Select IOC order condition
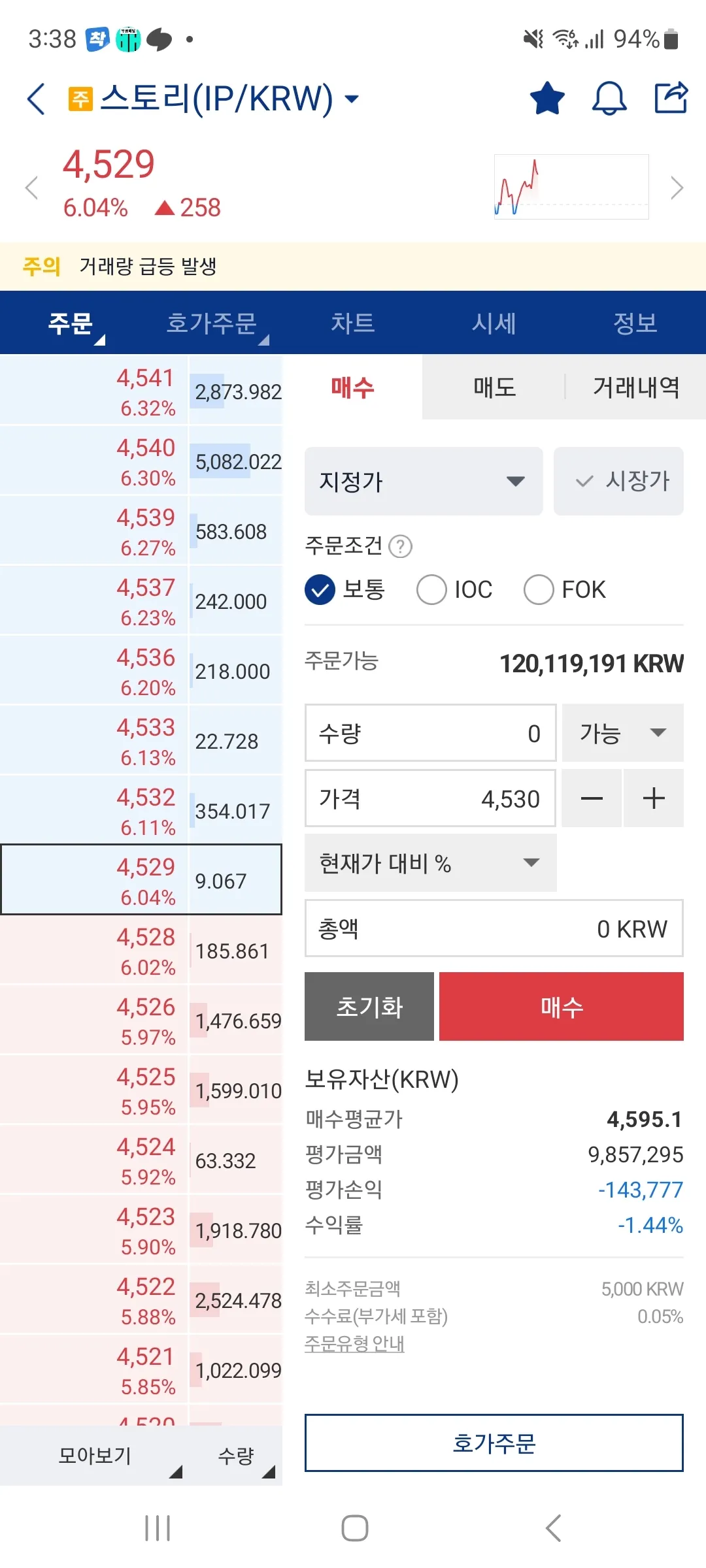 431,590
